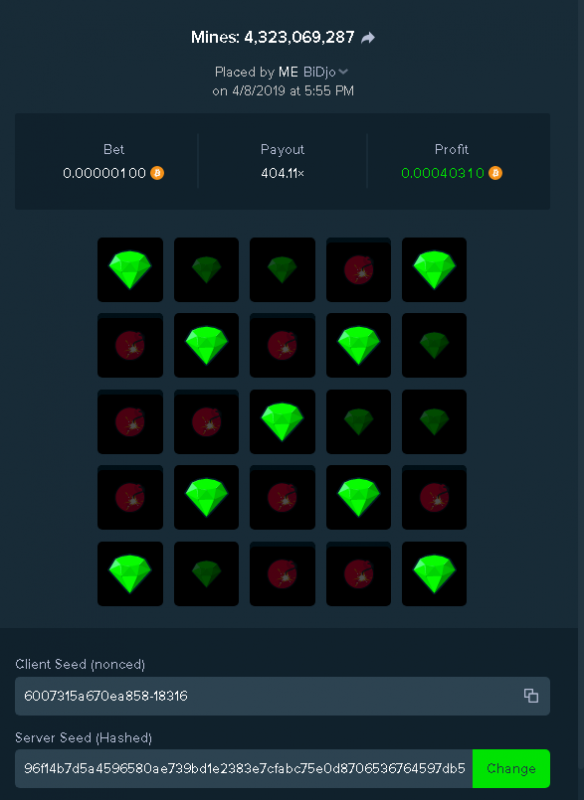
Task: Select the bright gem tile in the grid center
Action: point(282,421)
